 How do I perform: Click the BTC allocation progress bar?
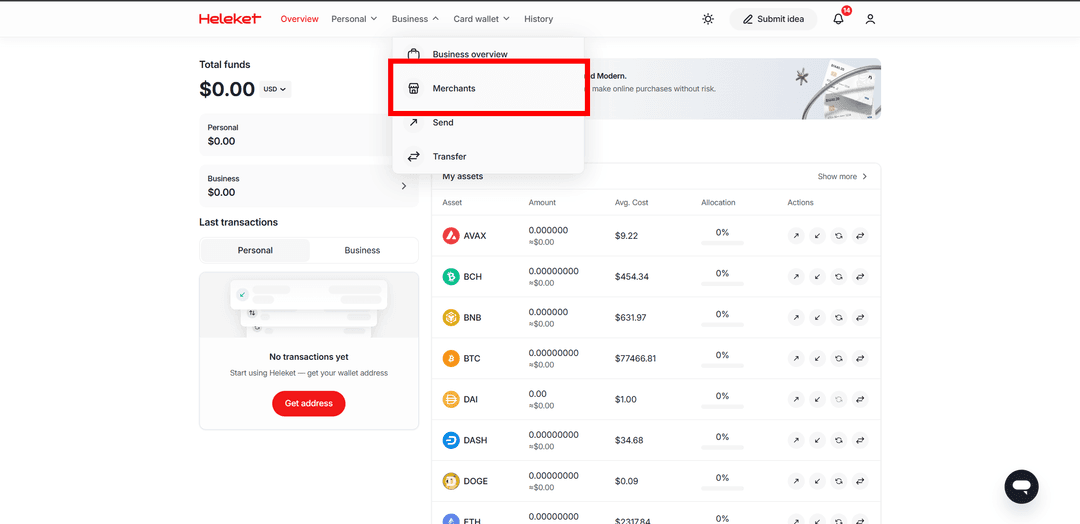722,366
